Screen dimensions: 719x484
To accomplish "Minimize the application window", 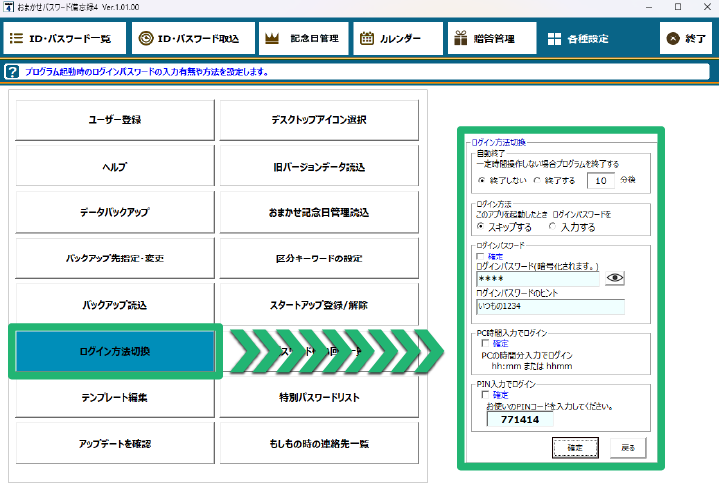I will tap(649, 7).
